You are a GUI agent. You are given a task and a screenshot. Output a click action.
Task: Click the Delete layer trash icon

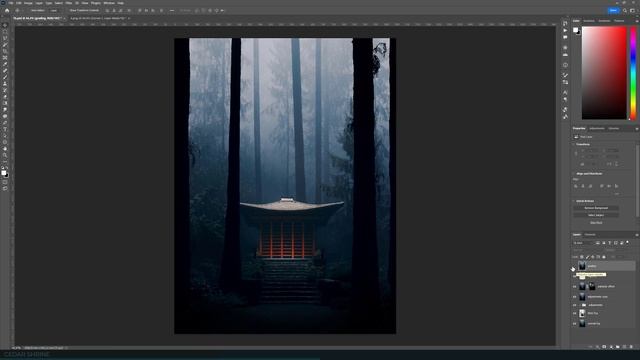click(x=631, y=347)
